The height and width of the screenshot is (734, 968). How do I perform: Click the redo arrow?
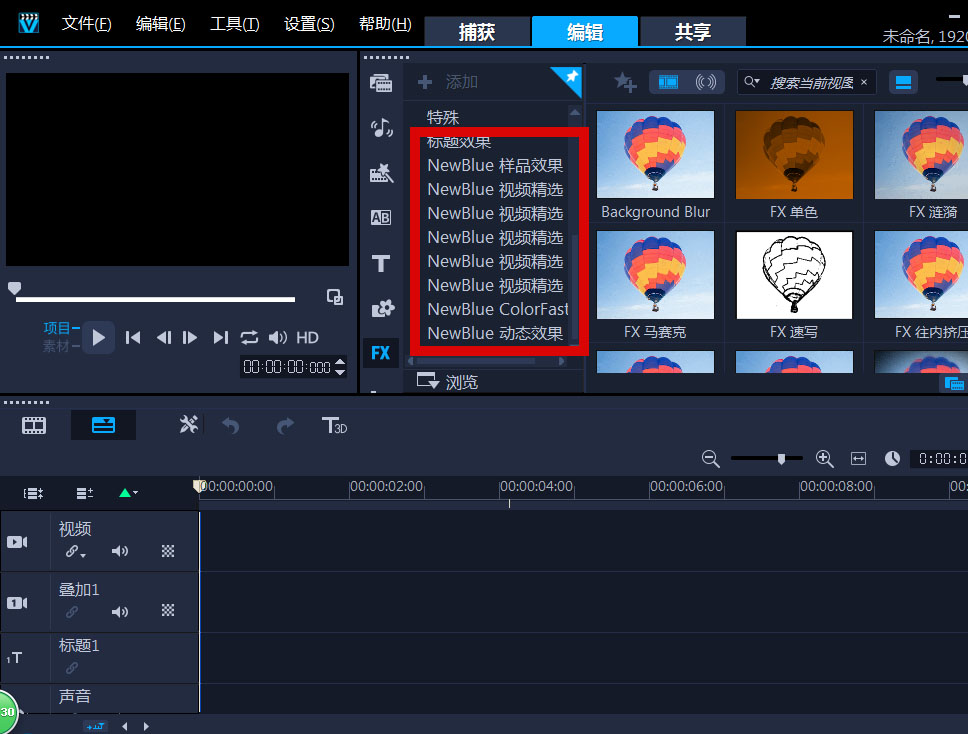(x=285, y=425)
